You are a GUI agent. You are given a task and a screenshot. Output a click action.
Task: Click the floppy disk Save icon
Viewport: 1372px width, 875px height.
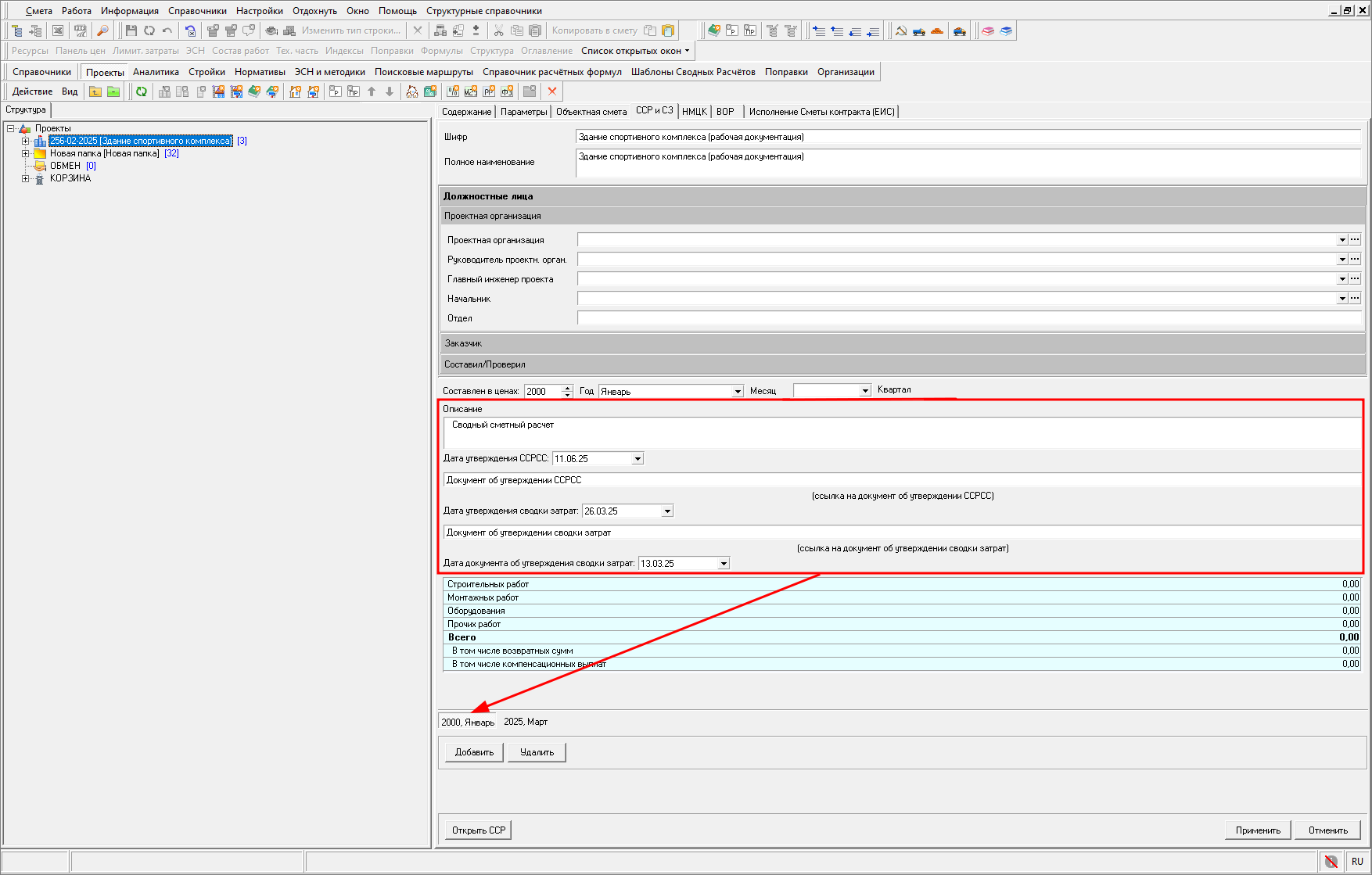(131, 30)
